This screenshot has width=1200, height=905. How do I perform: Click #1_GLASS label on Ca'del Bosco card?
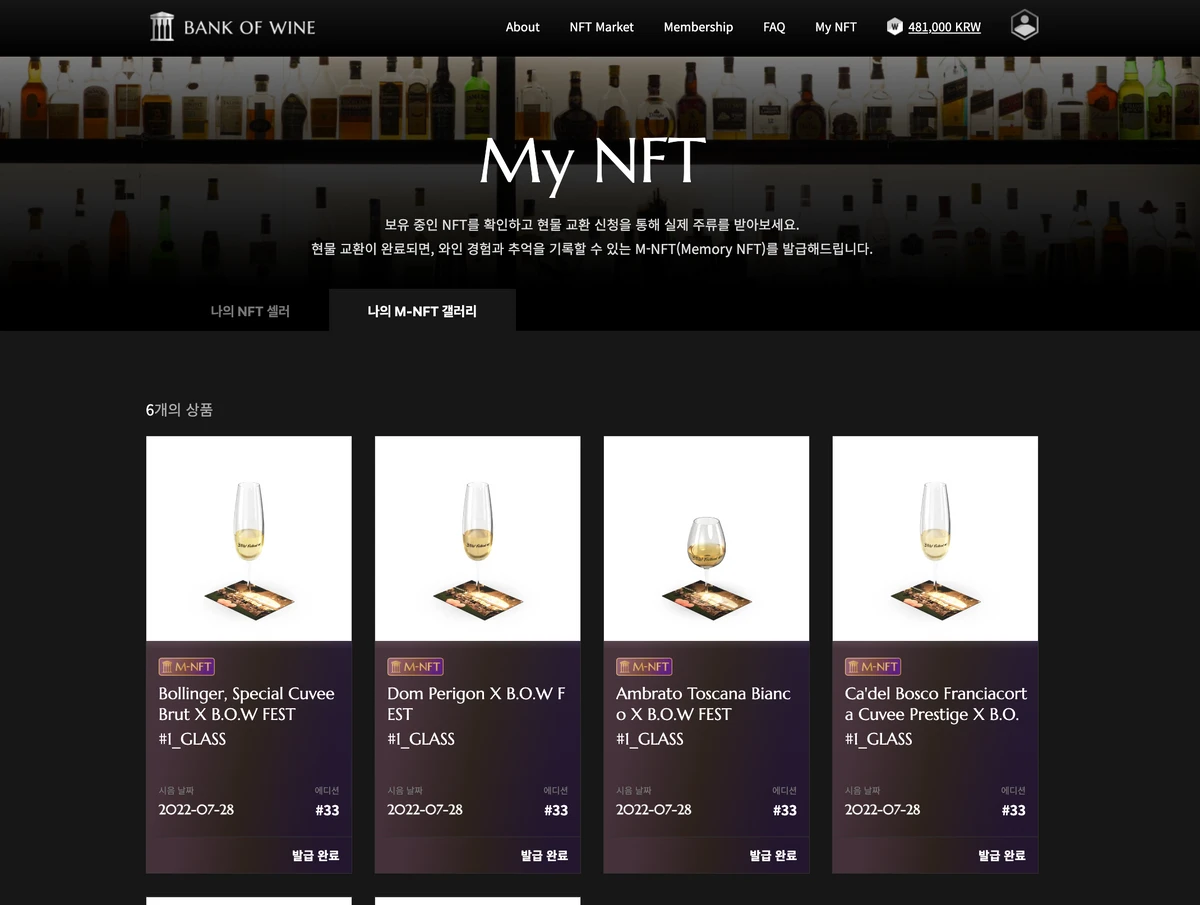pos(879,739)
